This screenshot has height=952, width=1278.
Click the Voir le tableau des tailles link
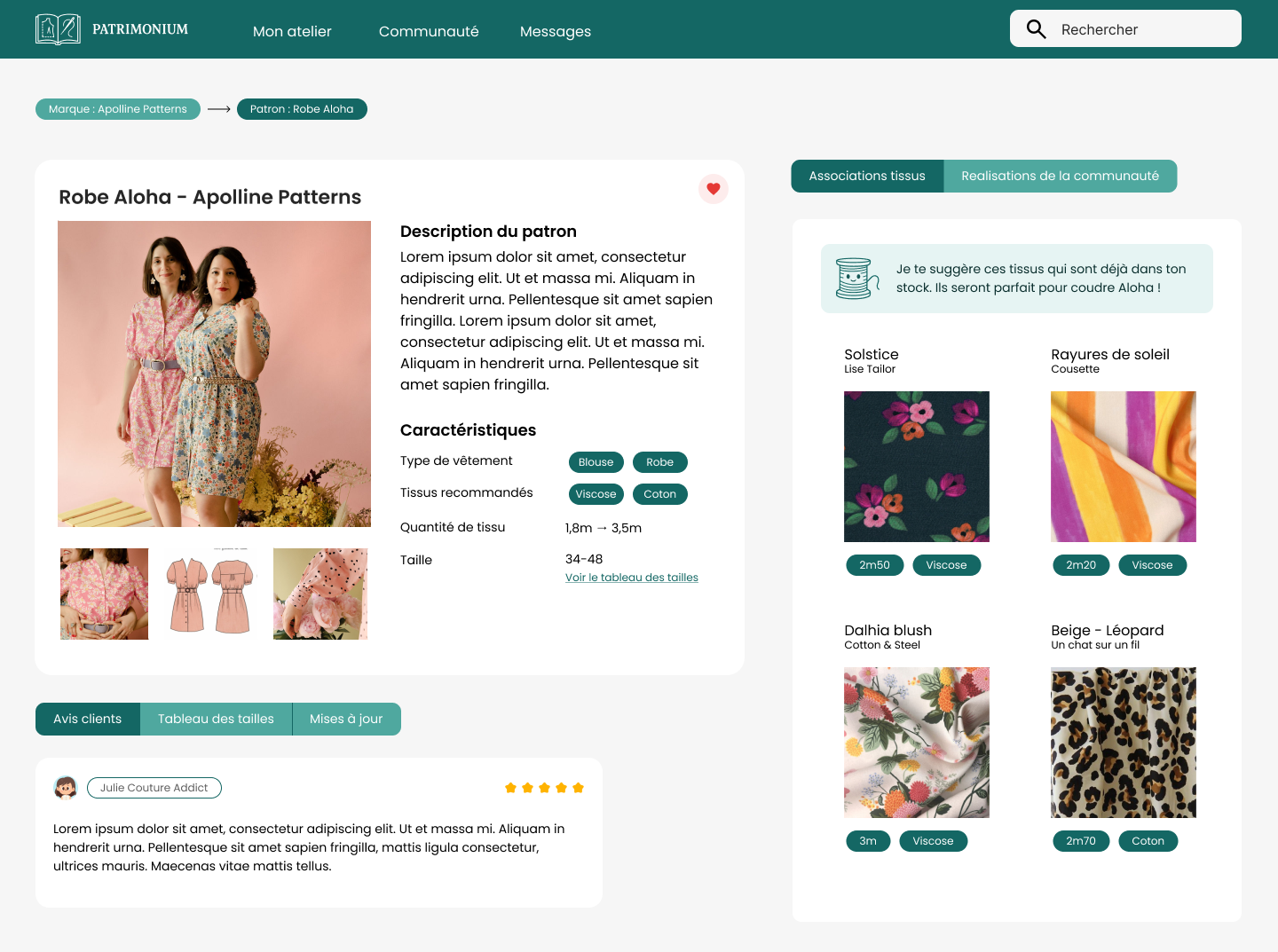631,578
